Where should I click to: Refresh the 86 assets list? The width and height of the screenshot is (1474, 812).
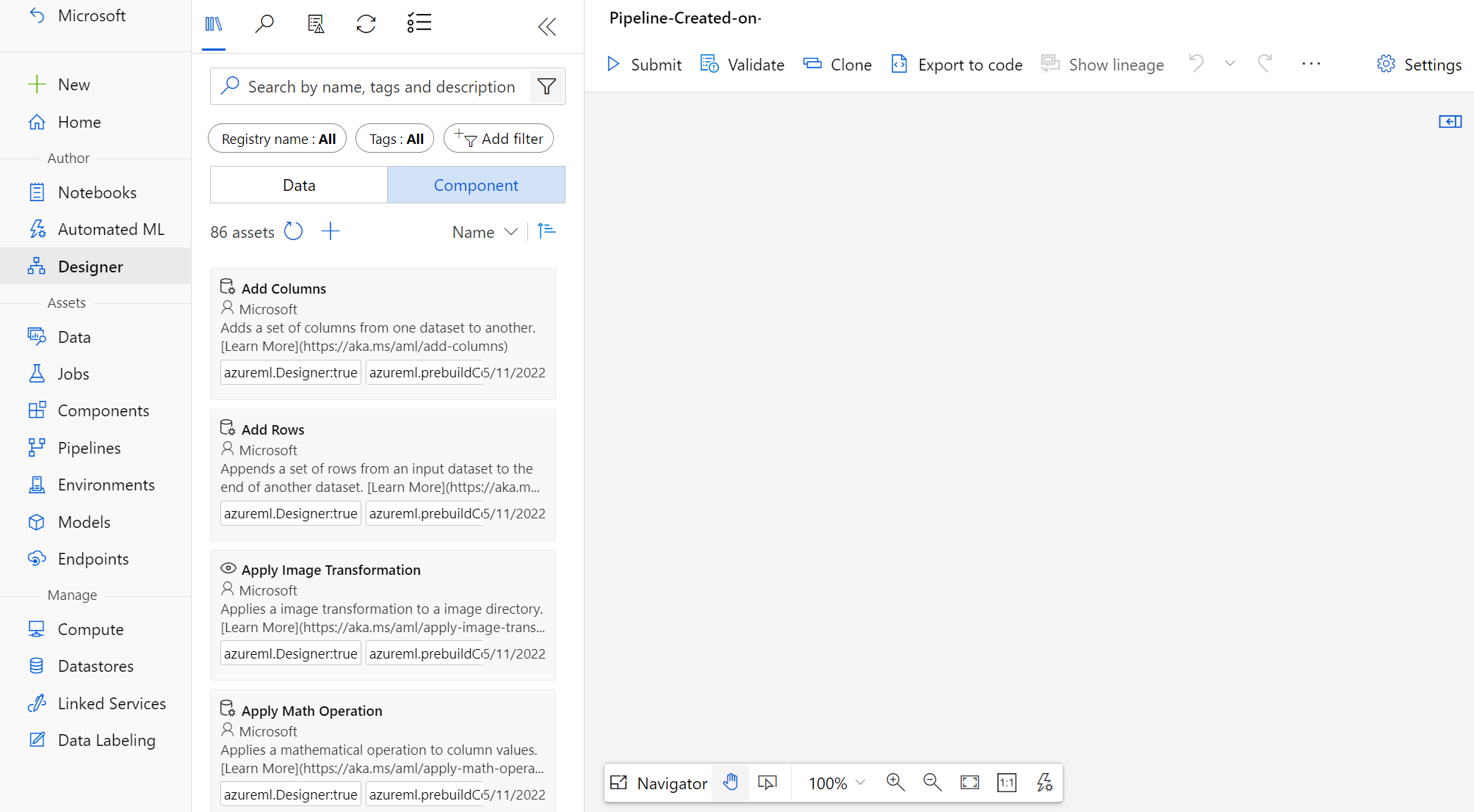pos(294,231)
